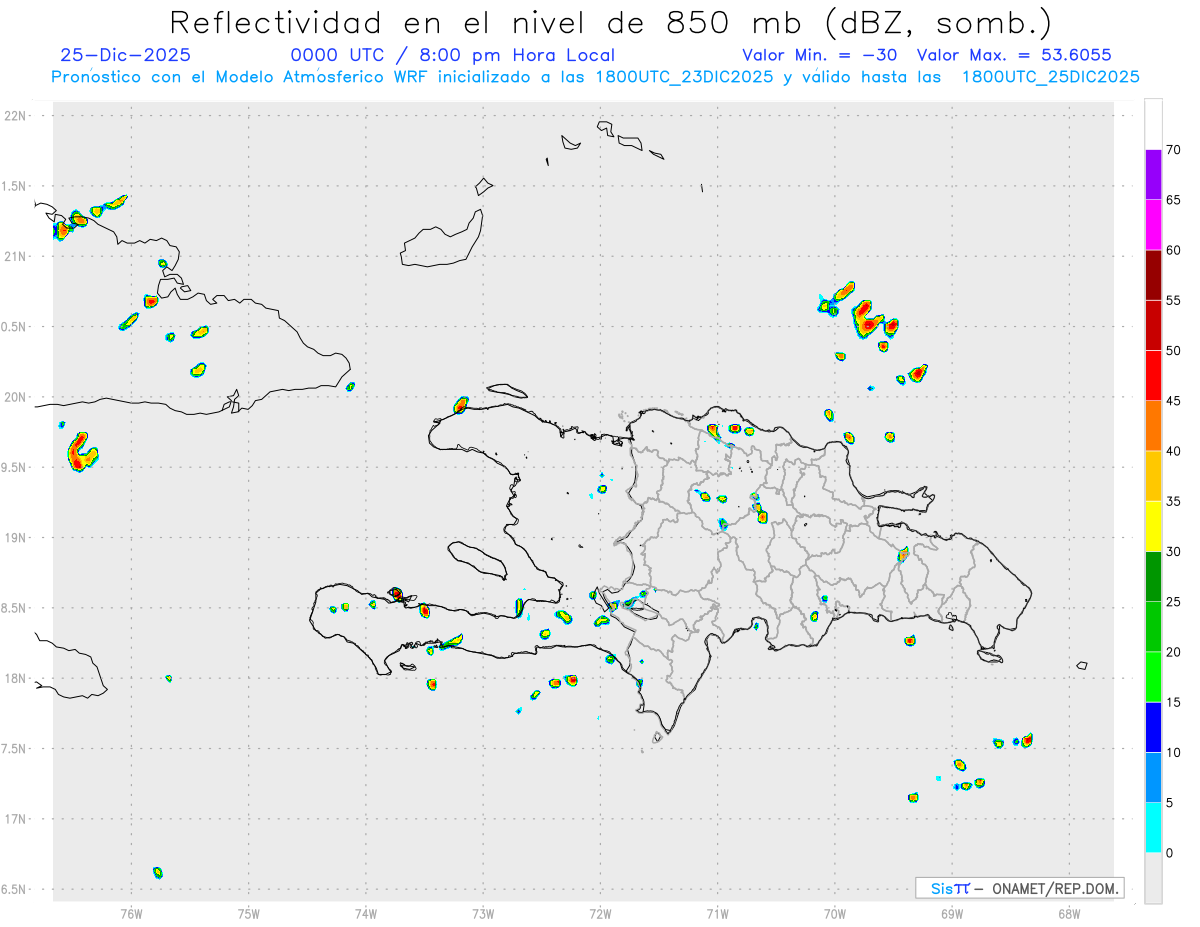The height and width of the screenshot is (927, 1200).
Task: Click the colorbar label '70'
Action: (x=1174, y=149)
